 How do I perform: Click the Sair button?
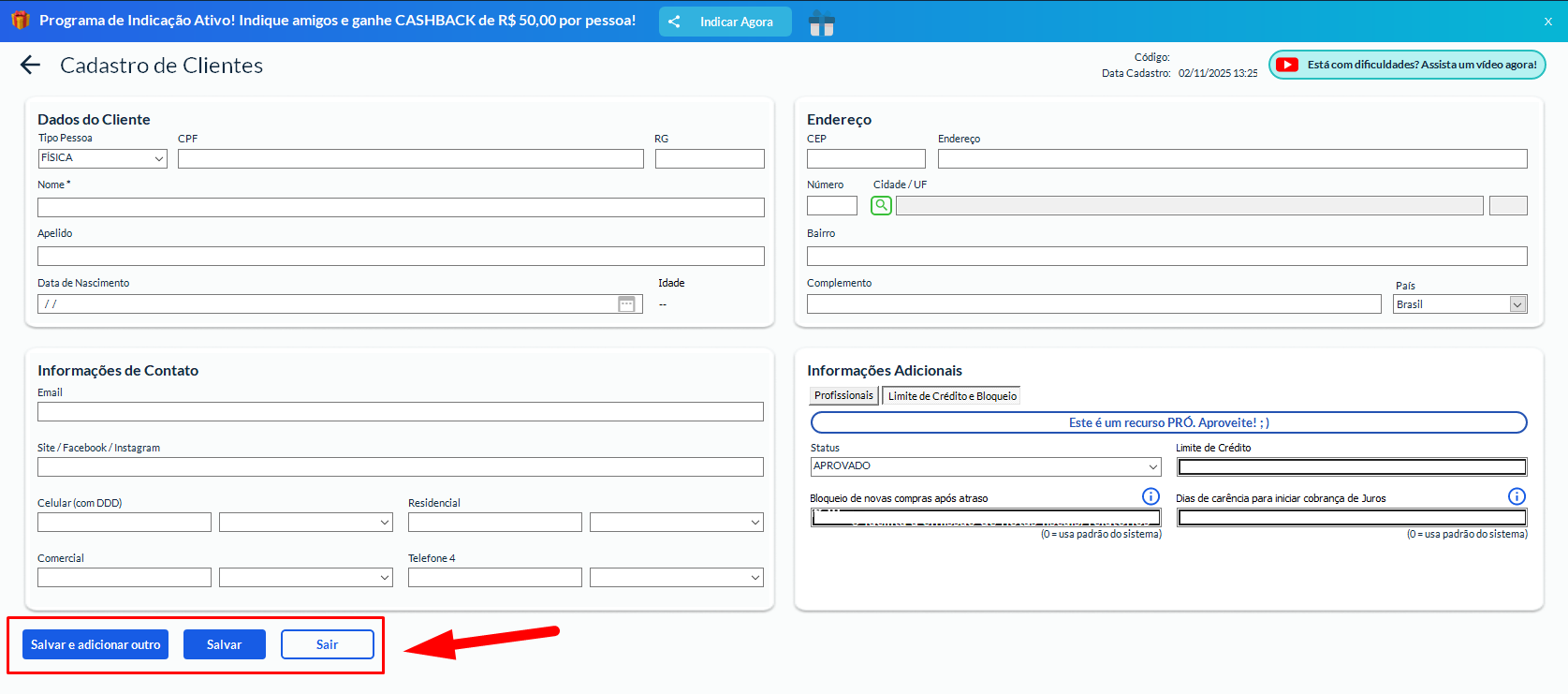coord(327,644)
